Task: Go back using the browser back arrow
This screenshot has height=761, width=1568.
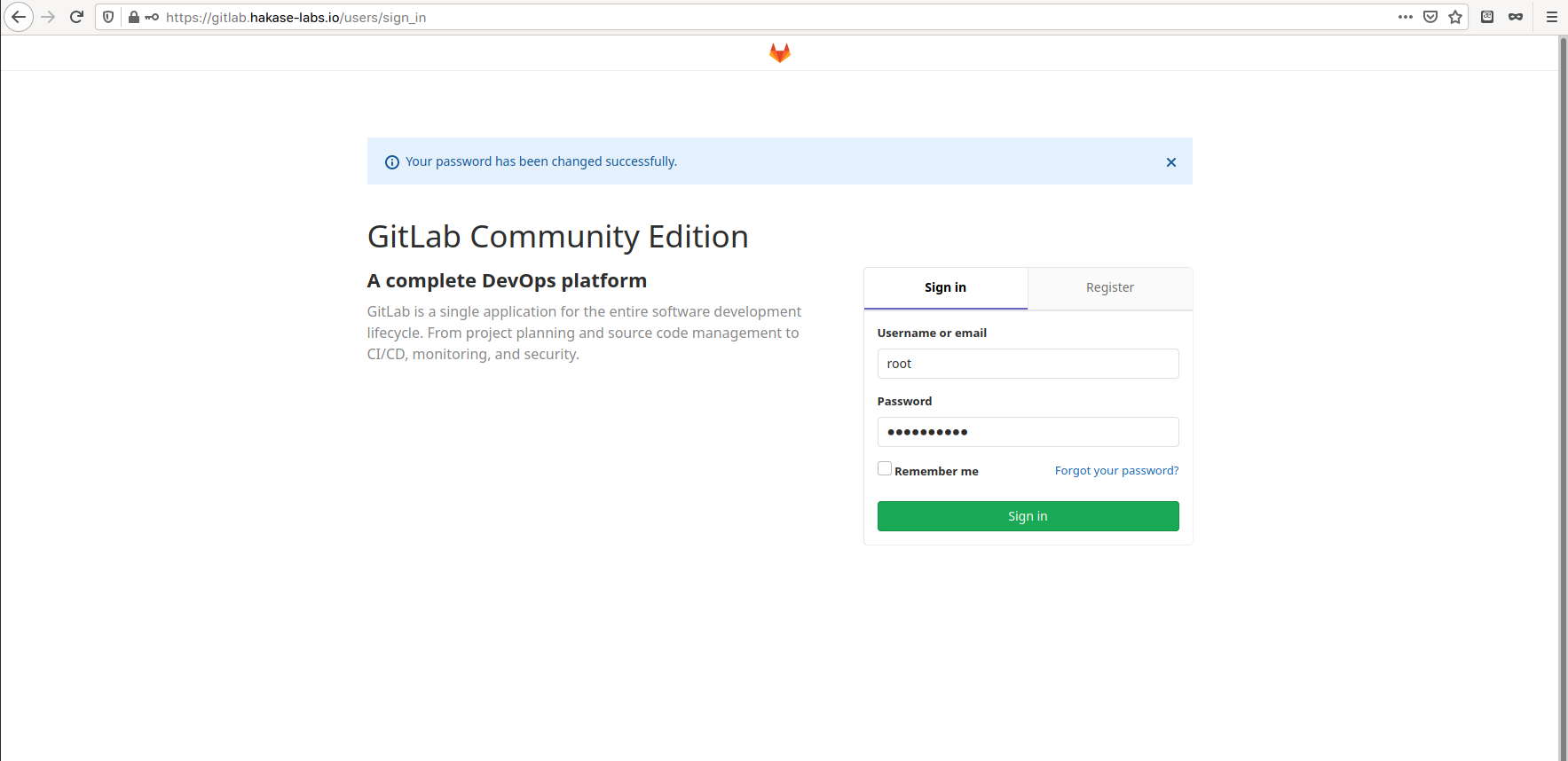Action: [19, 17]
